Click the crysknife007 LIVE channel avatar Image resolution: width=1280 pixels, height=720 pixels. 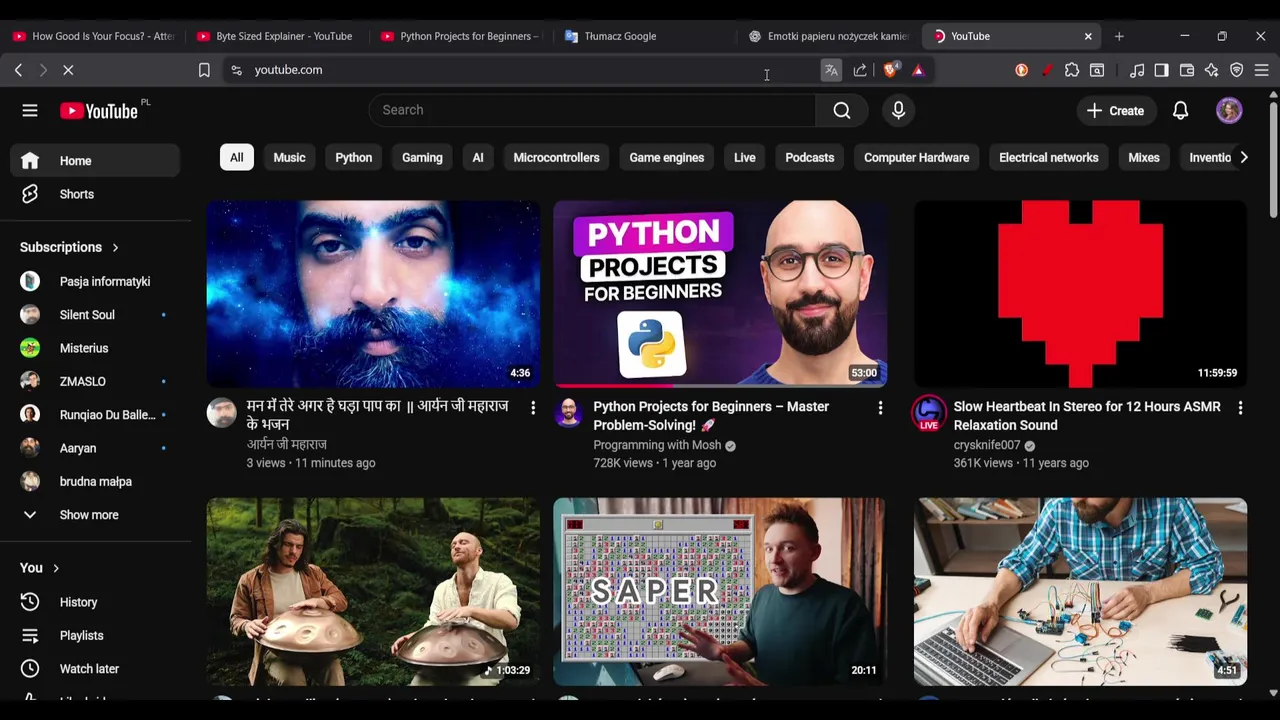(929, 413)
